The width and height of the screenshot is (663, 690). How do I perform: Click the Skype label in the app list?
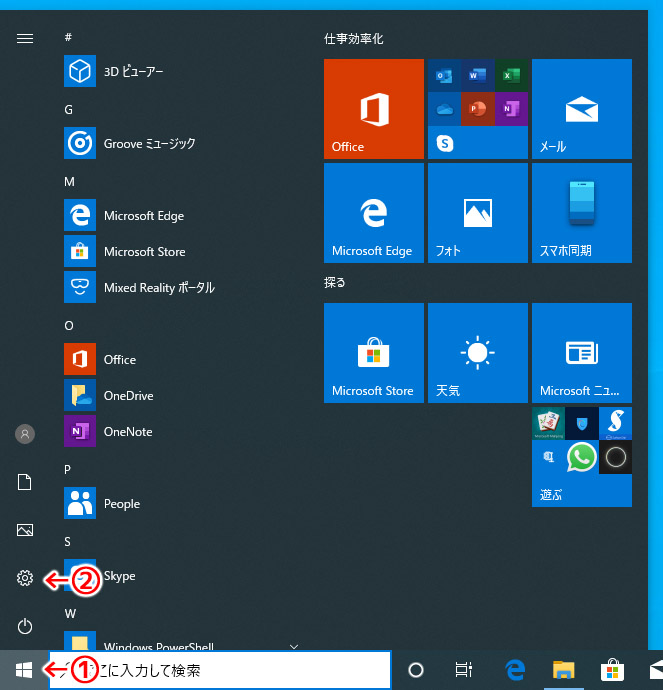(x=120, y=576)
